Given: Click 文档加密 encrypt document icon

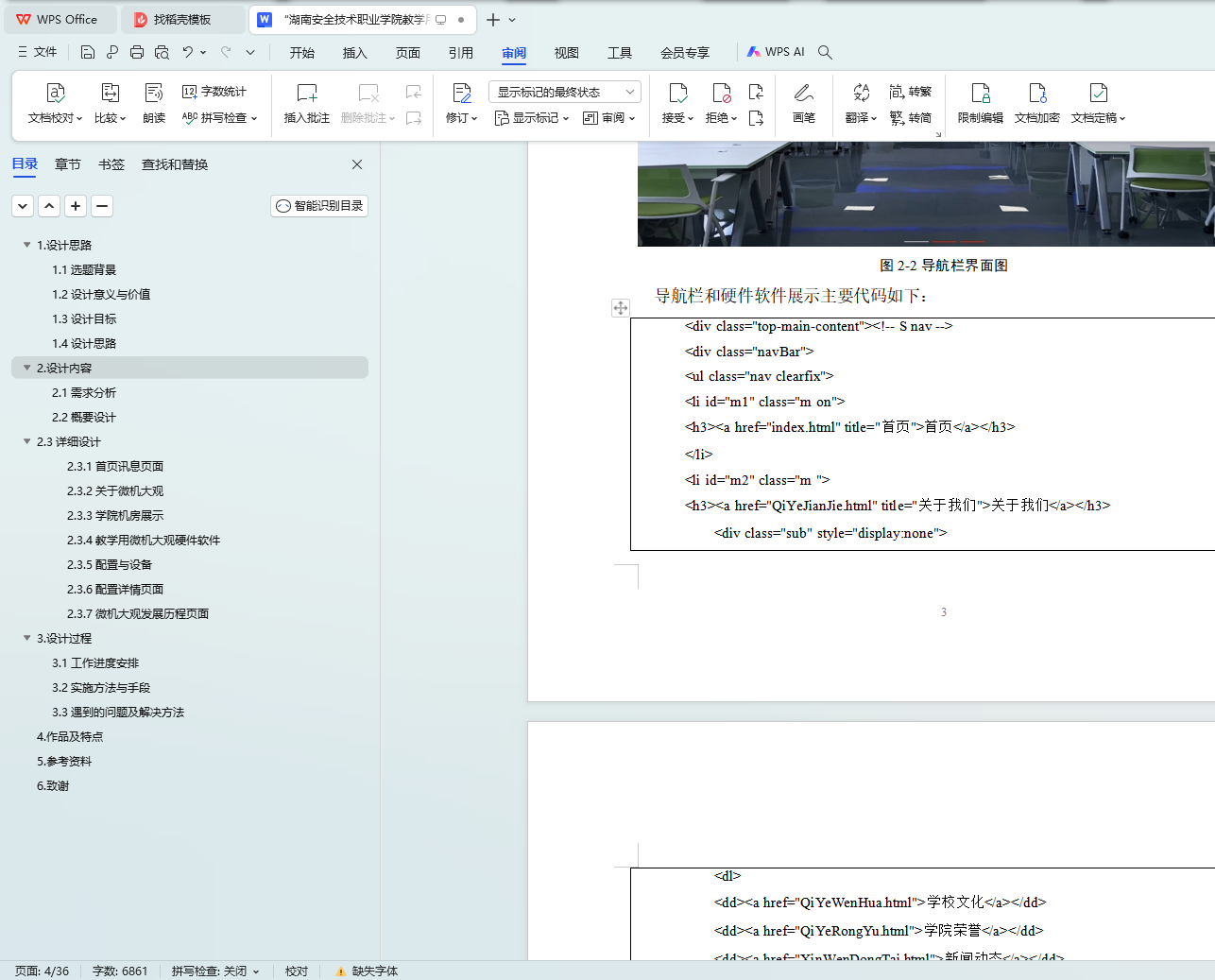Looking at the screenshot, I should click(x=1037, y=93).
